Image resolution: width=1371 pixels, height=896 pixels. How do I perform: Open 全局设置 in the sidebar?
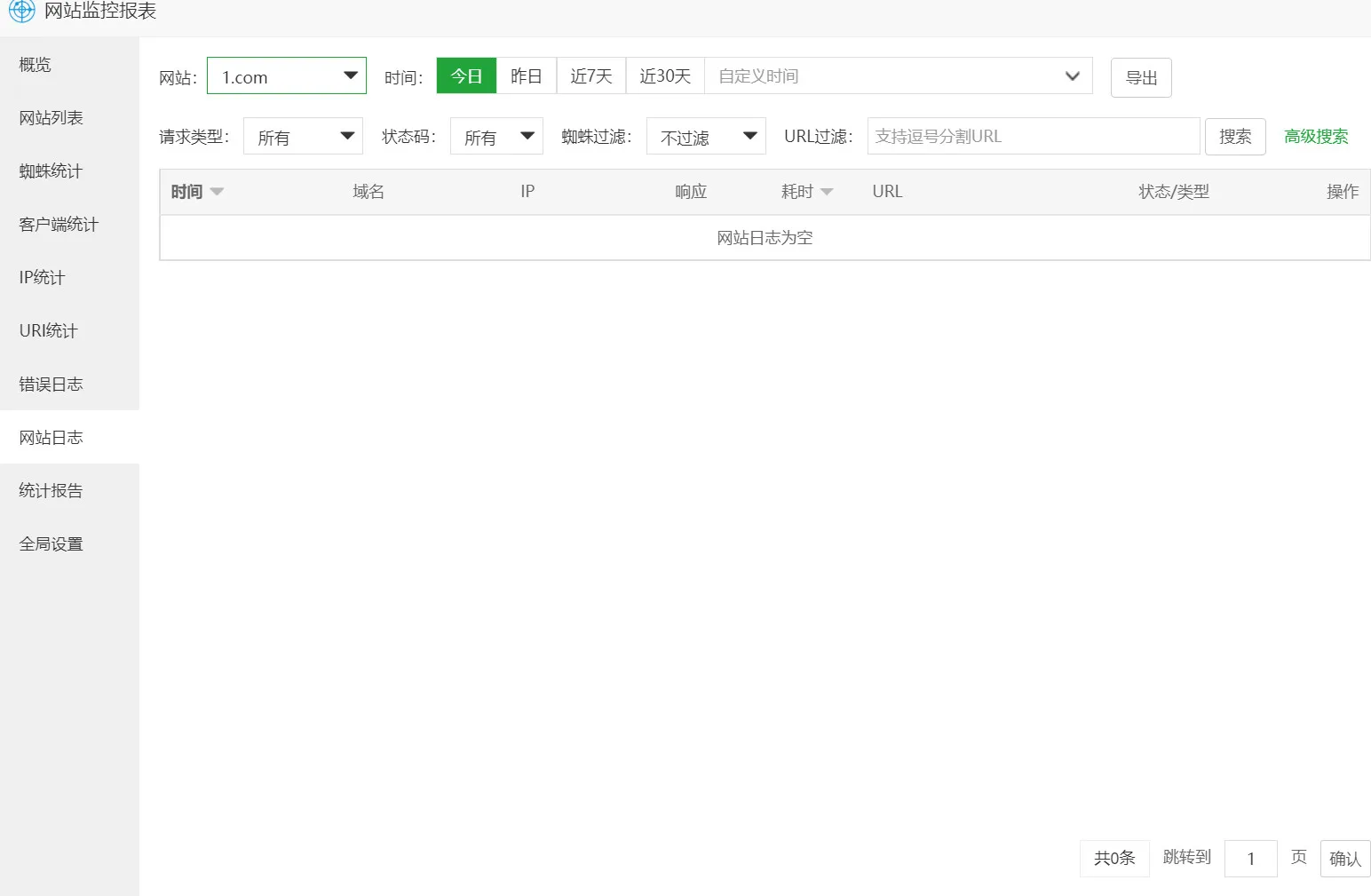69,543
